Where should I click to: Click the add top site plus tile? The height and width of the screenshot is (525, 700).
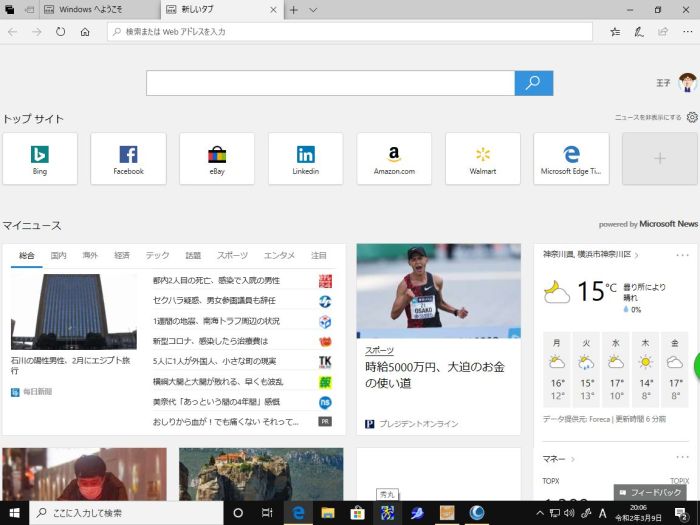click(659, 158)
